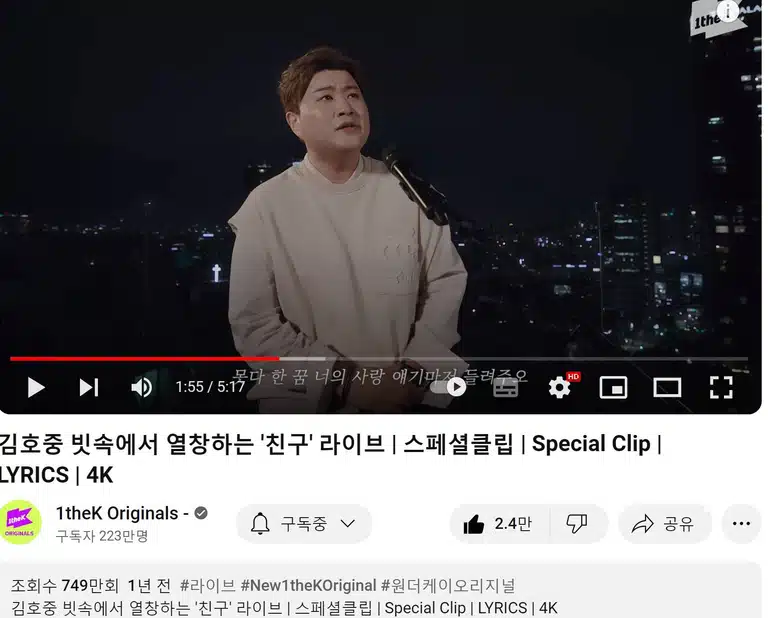Switch to theater mode view
This screenshot has width=768, height=618.
pos(667,387)
